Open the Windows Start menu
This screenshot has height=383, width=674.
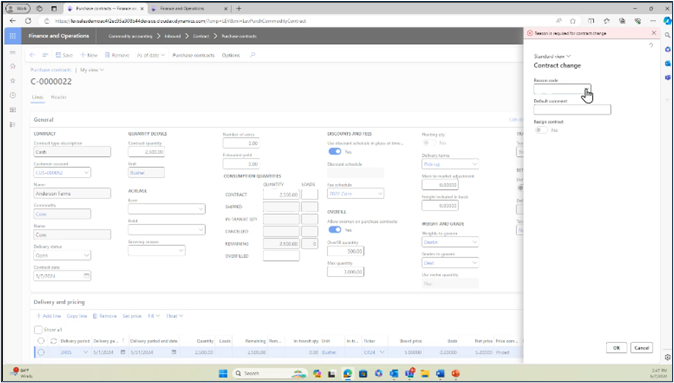pyautogui.click(x=223, y=374)
